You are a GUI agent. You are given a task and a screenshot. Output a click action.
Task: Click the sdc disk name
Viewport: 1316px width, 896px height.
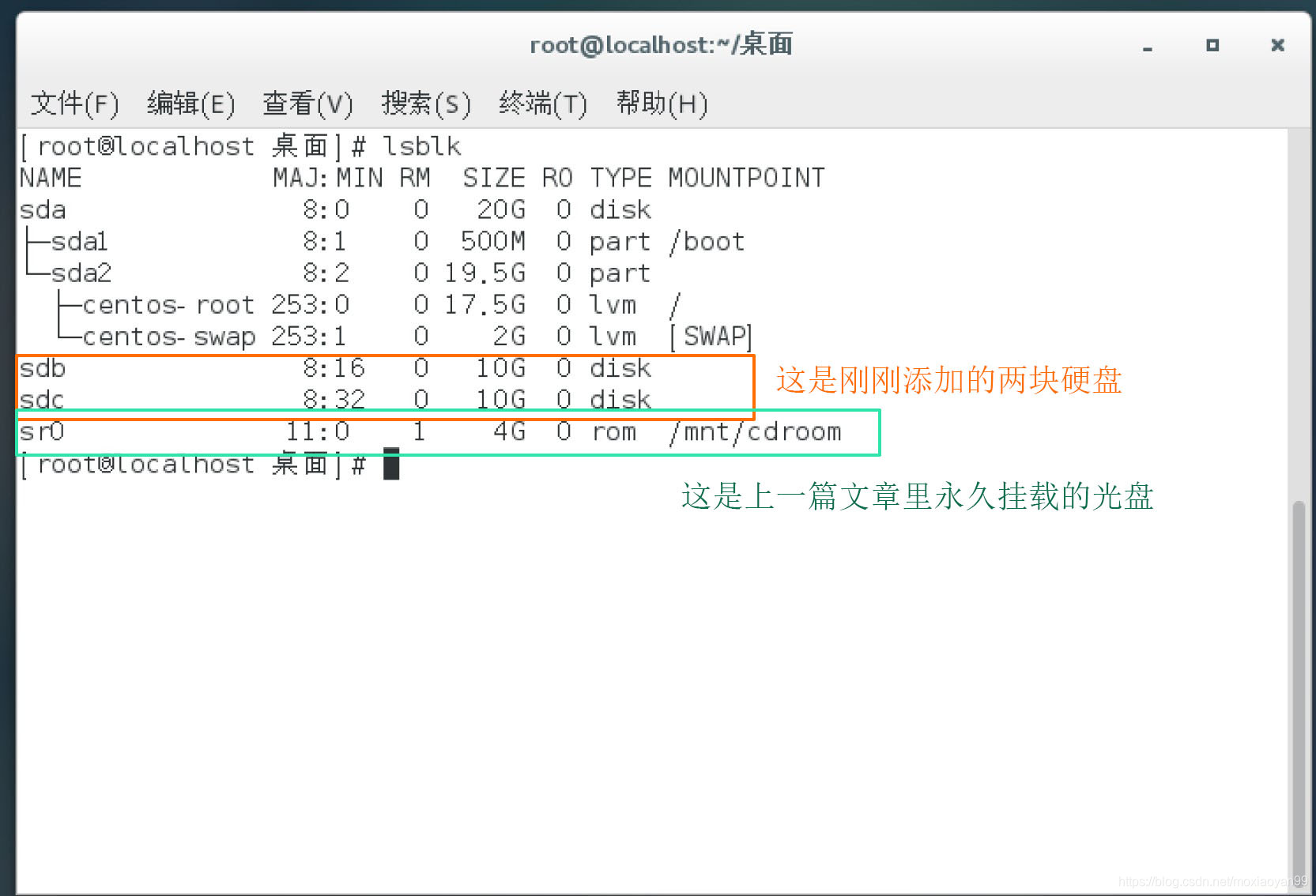pos(42,400)
